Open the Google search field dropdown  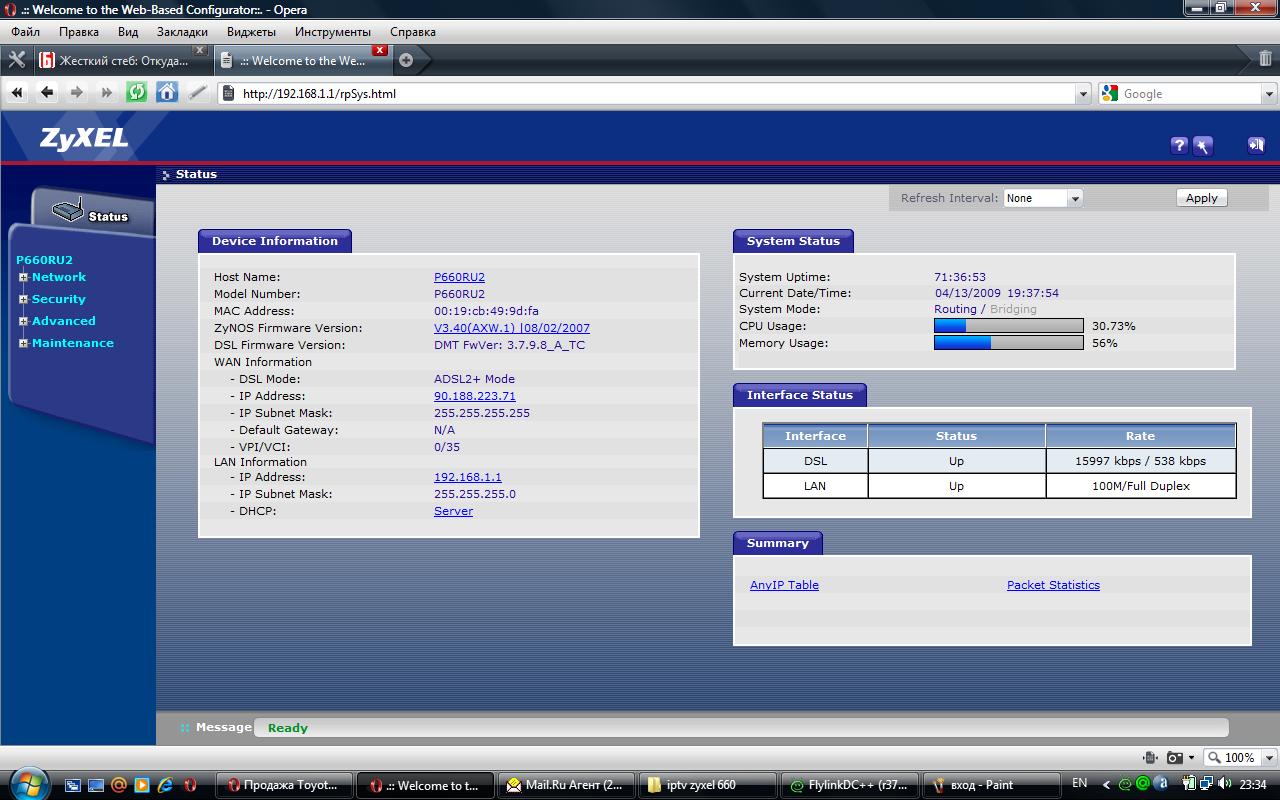click(x=1270, y=93)
